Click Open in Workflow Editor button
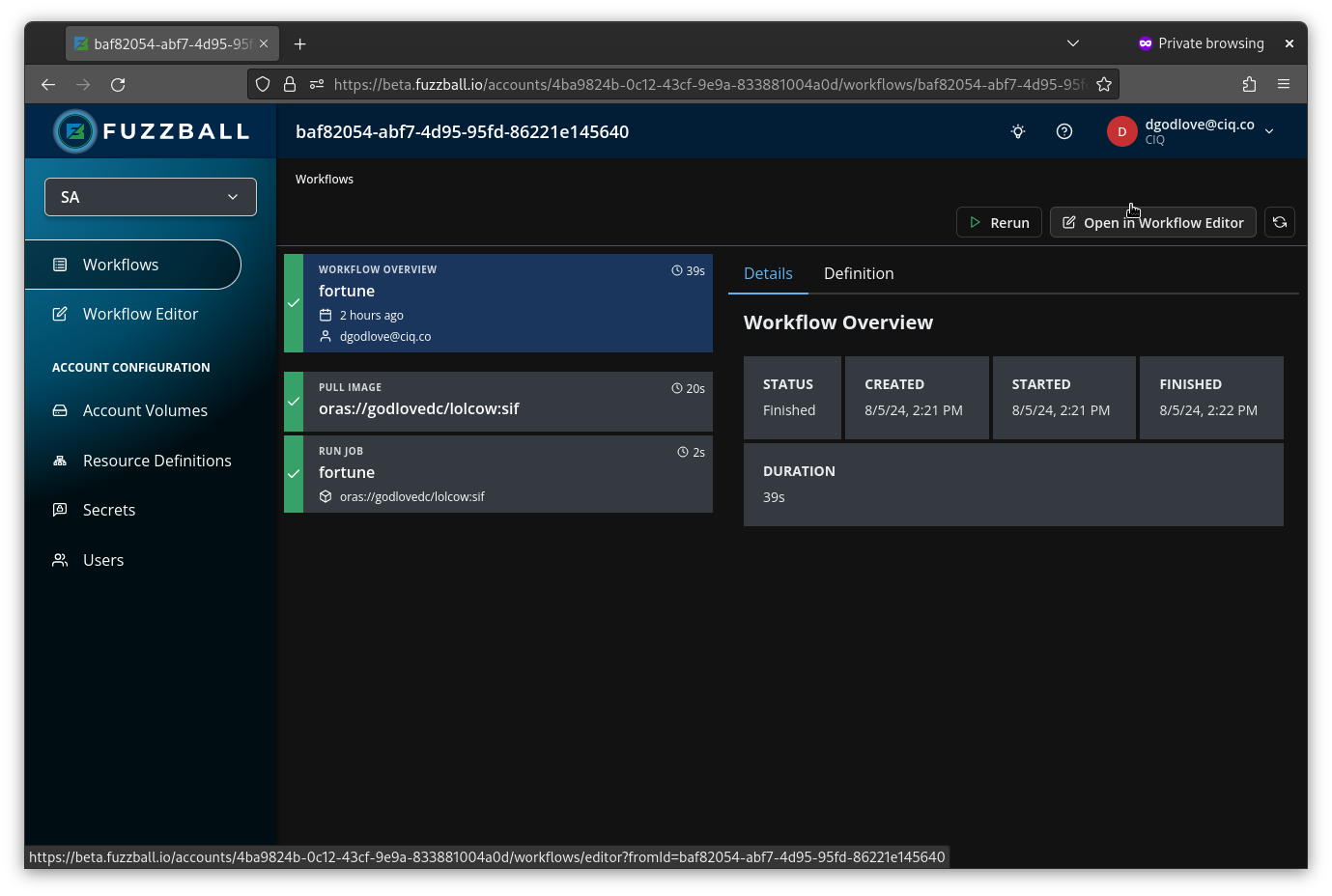Image resolution: width=1332 pixels, height=896 pixels. point(1153,222)
